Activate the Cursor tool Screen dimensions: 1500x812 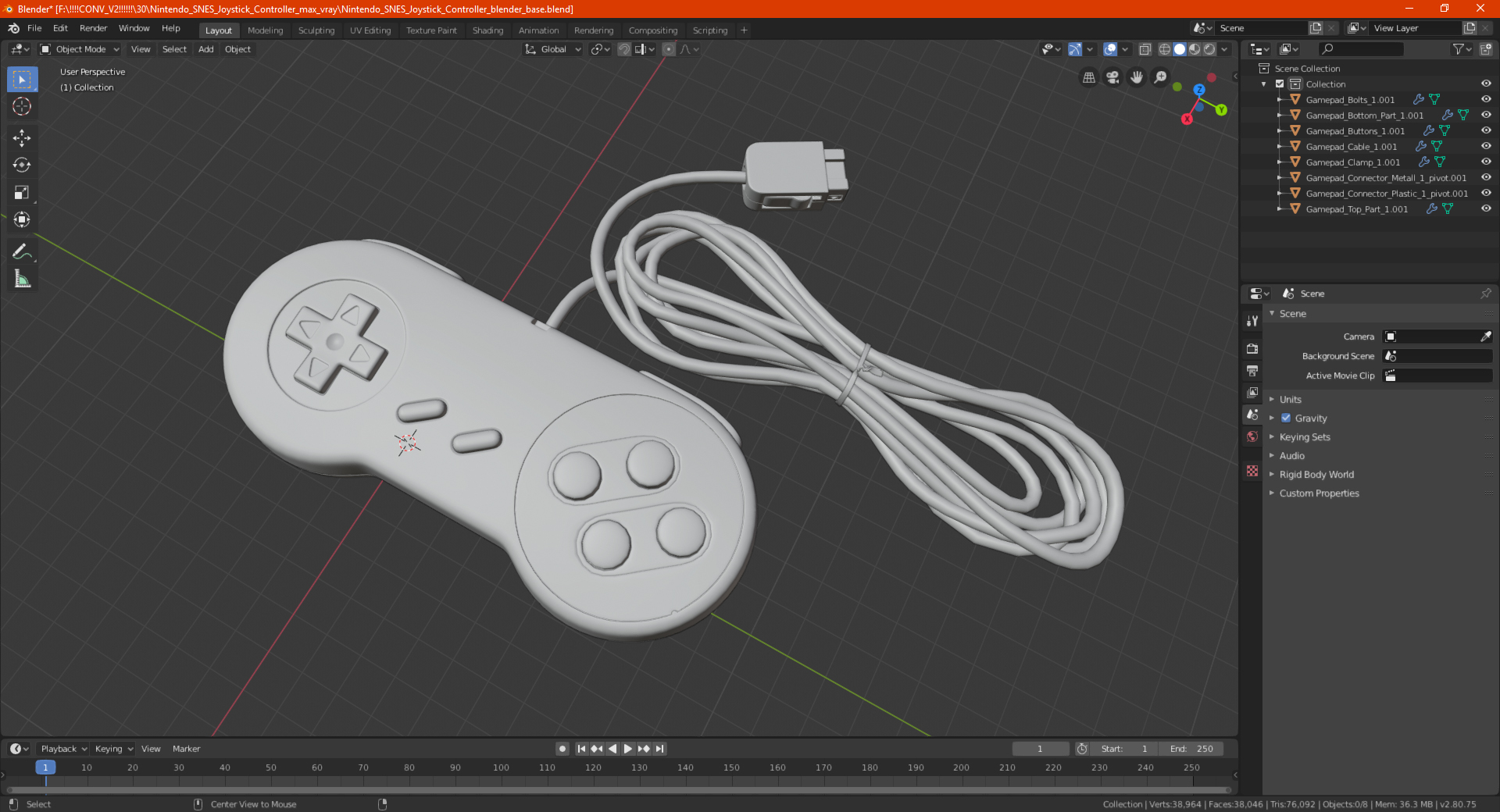click(x=22, y=106)
